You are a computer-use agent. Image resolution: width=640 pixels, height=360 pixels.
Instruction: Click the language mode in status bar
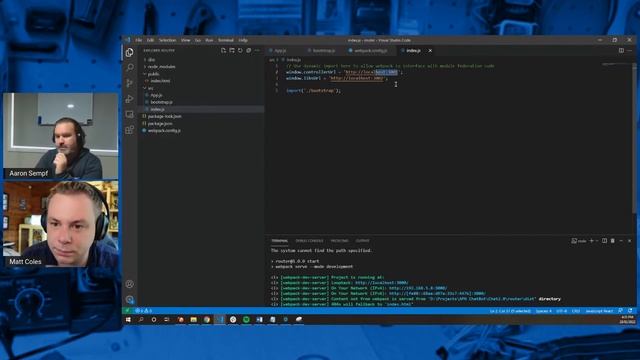(599, 311)
